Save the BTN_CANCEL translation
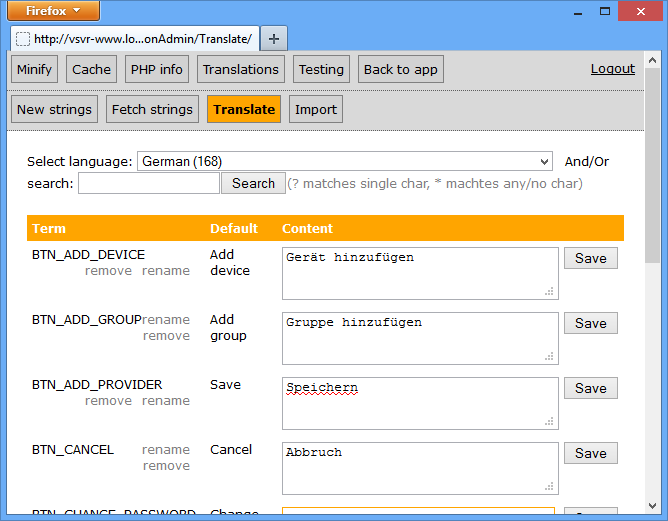 tap(590, 453)
